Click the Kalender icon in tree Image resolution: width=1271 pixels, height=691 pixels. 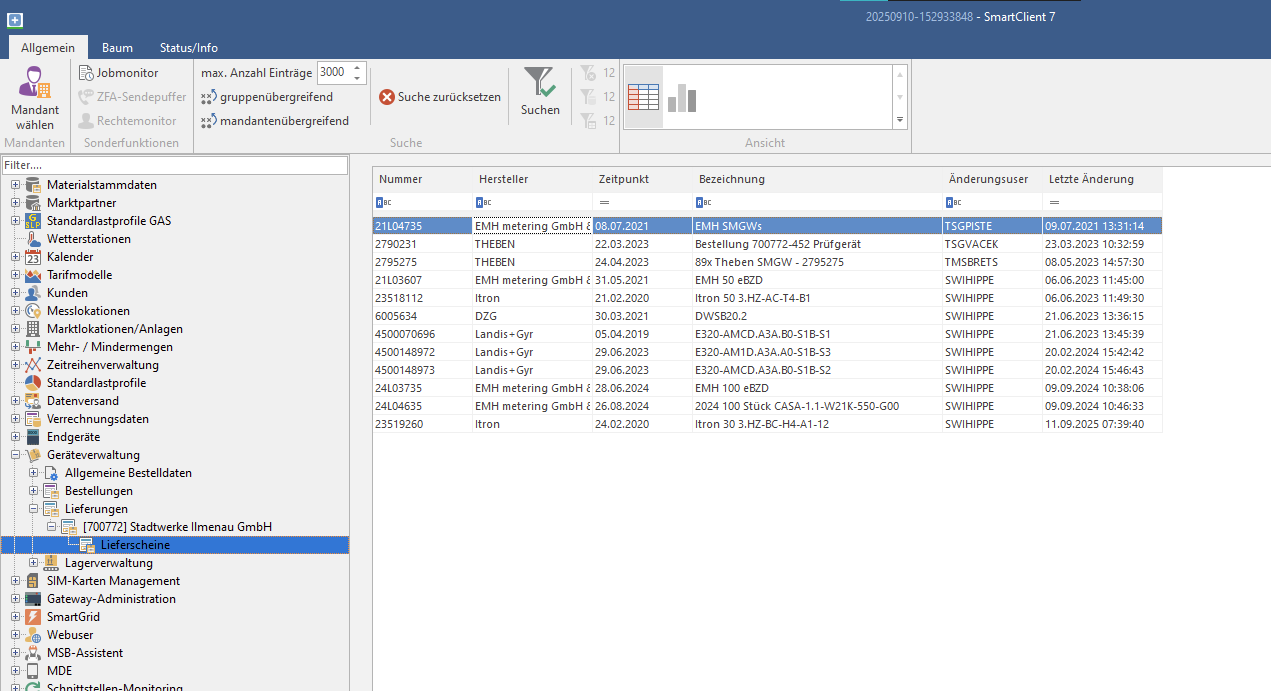click(33, 257)
